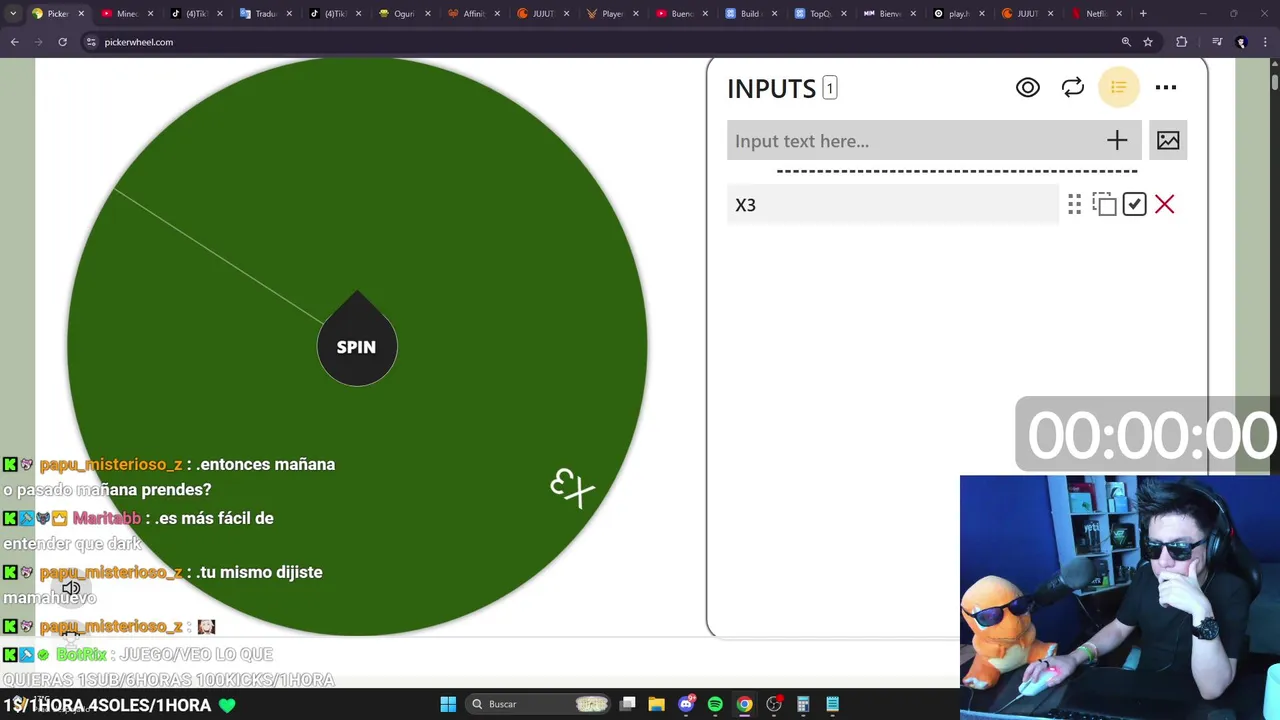Open the Oguri tab
Viewport: 1280px width, 720px height.
click(x=404, y=14)
